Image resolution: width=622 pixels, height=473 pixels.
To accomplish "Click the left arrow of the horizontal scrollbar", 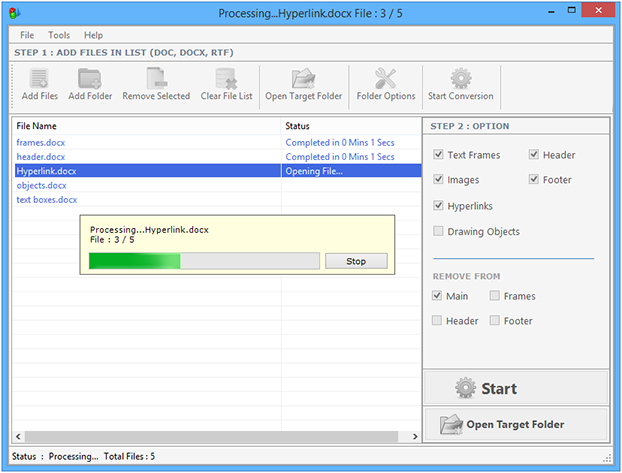I will 18,436.
